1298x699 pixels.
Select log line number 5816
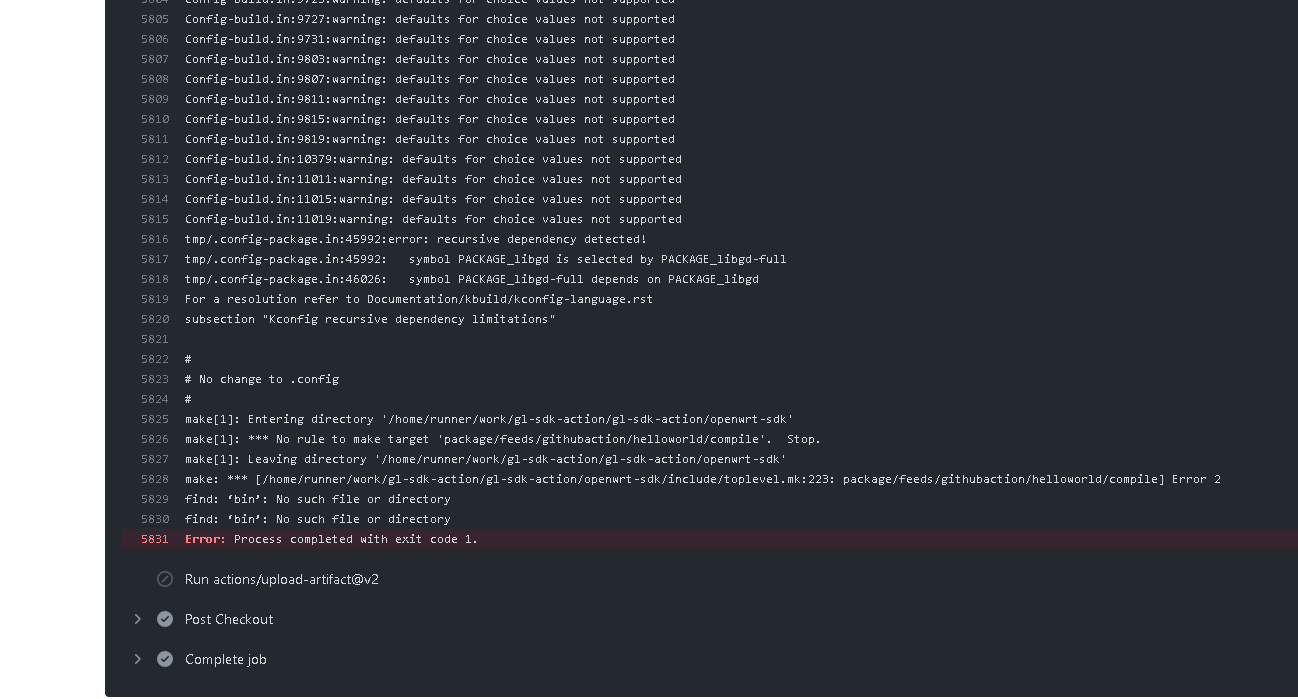[x=155, y=239]
